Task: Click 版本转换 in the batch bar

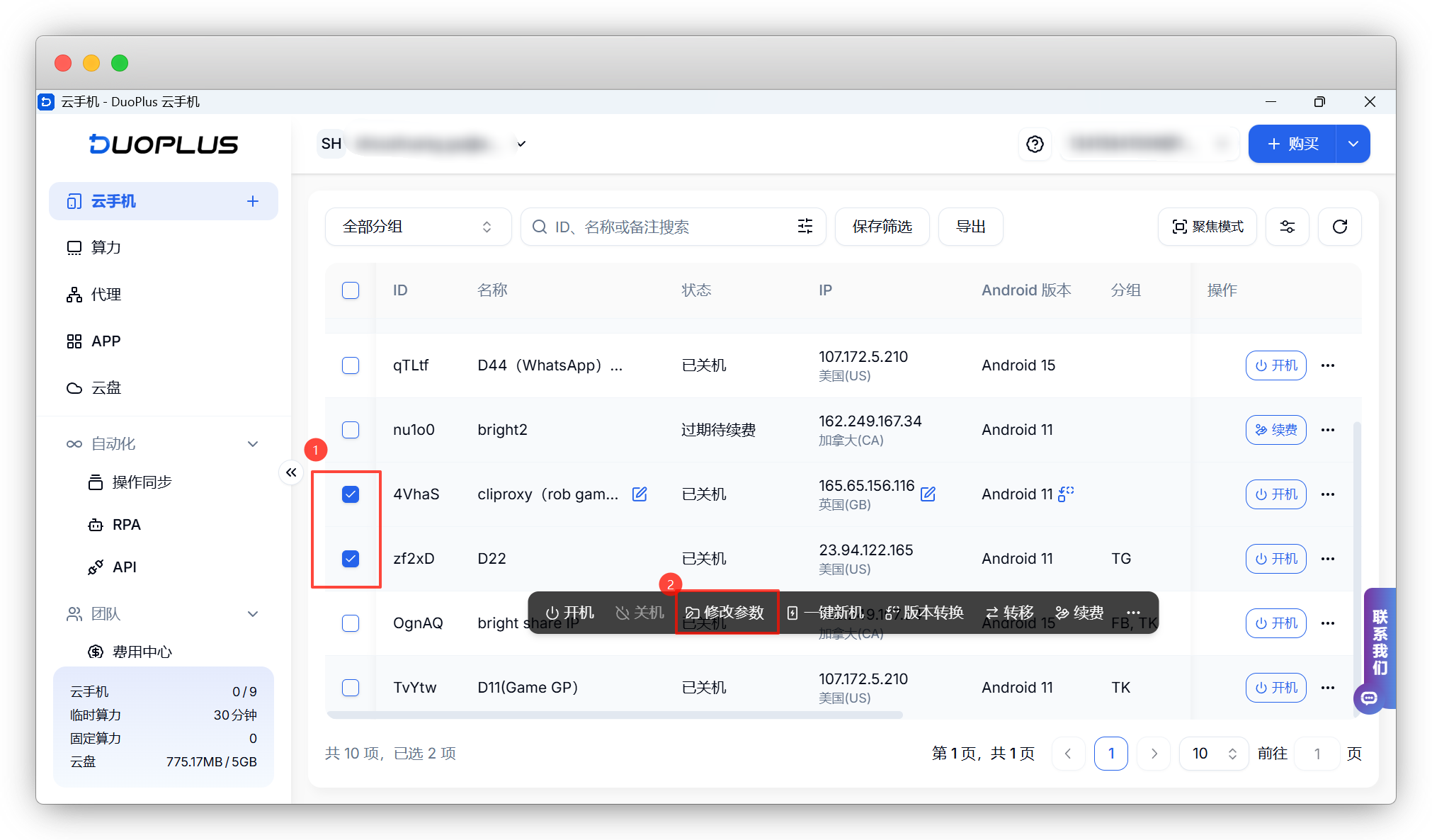Action: (925, 613)
